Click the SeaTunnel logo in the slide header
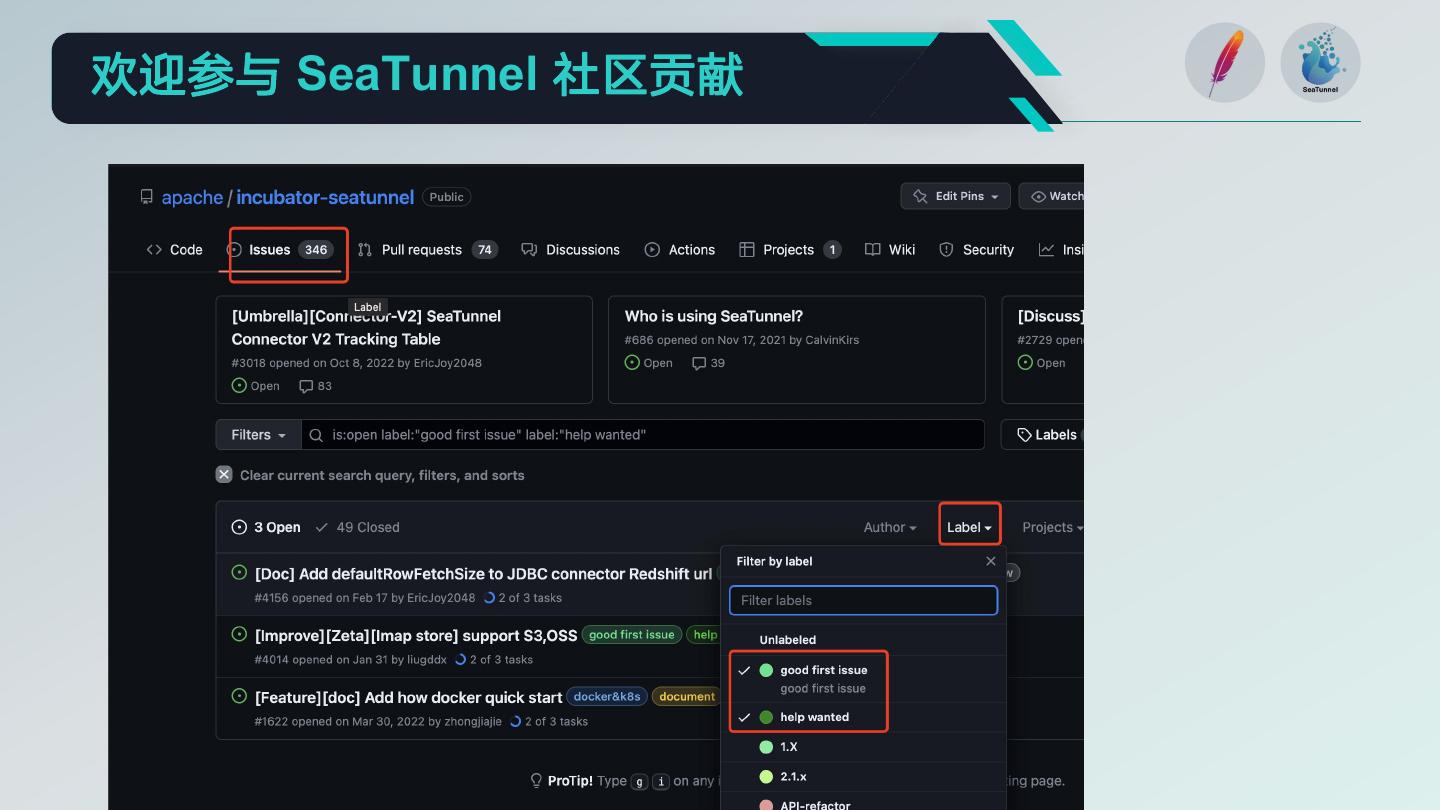1440x810 pixels. coord(1320,62)
